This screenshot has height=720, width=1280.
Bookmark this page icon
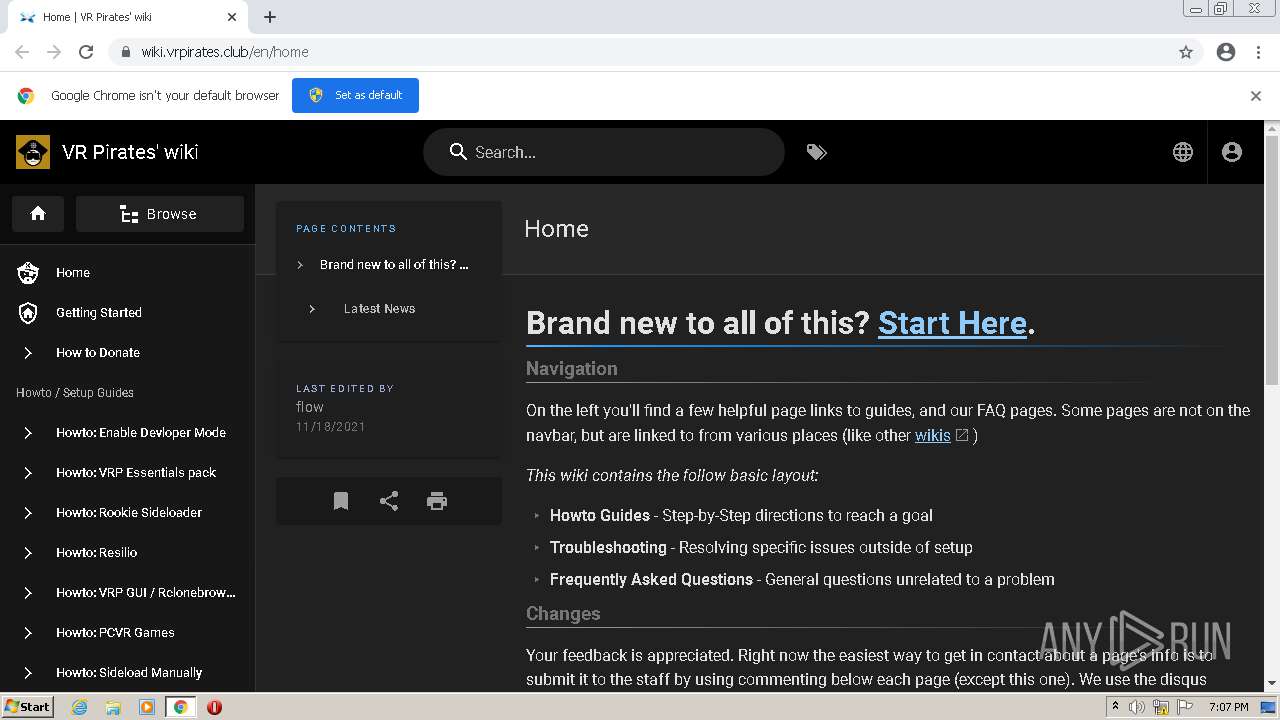pos(341,501)
